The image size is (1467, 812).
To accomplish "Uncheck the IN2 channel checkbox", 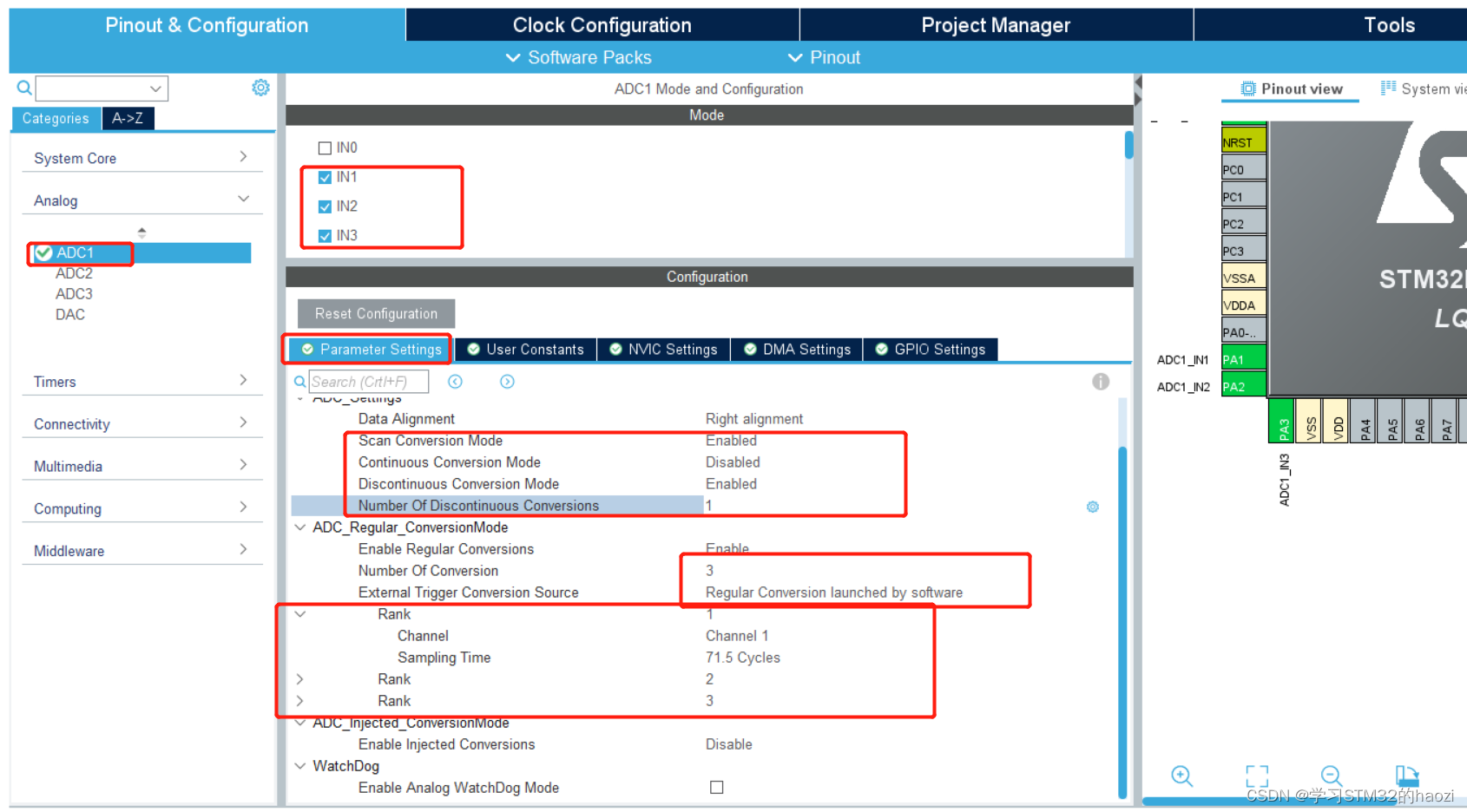I will (325, 206).
